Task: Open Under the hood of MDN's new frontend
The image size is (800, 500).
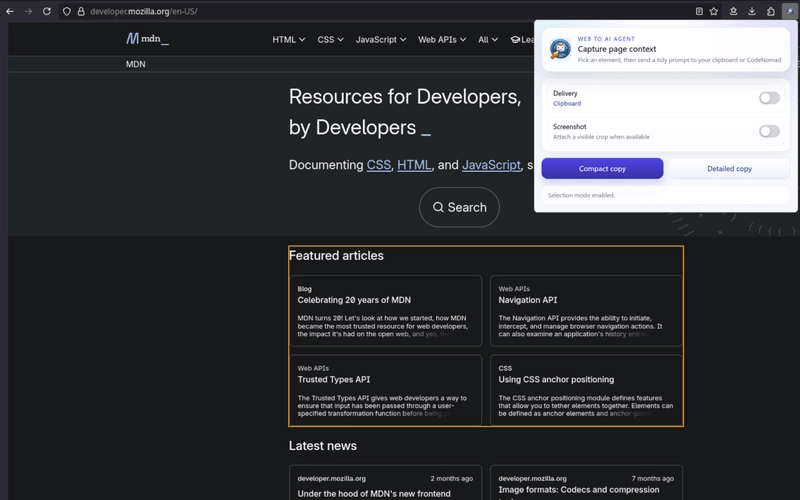Action: click(374, 493)
